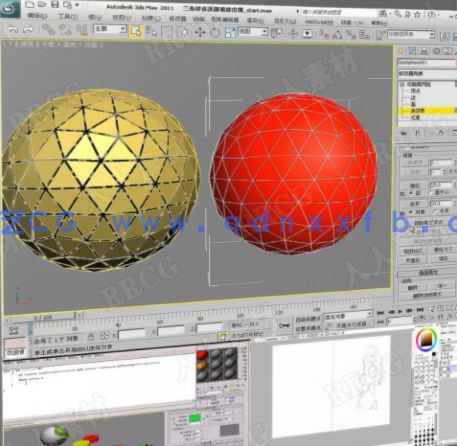Select the Link chain tool

48,30
